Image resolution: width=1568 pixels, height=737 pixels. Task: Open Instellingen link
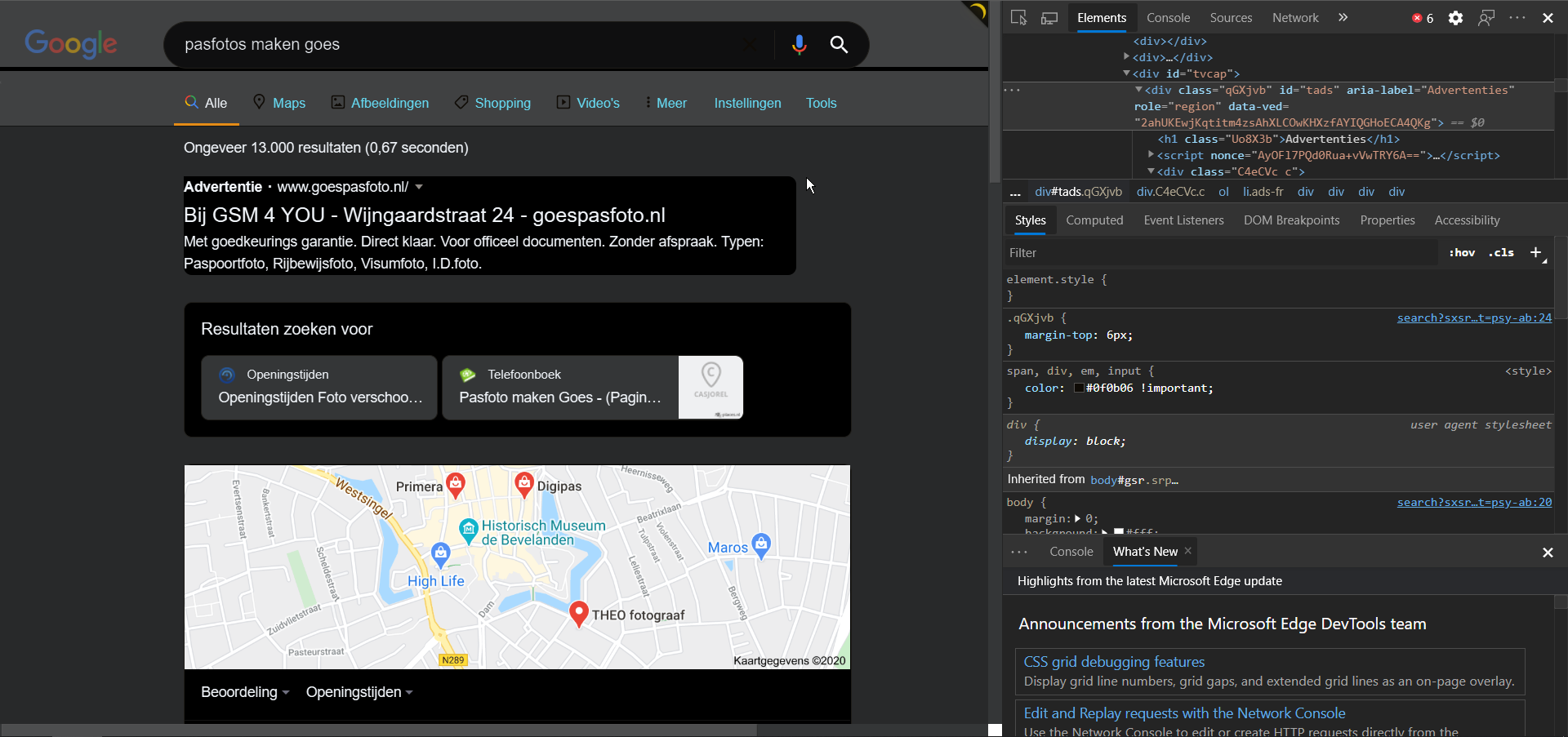click(x=747, y=103)
